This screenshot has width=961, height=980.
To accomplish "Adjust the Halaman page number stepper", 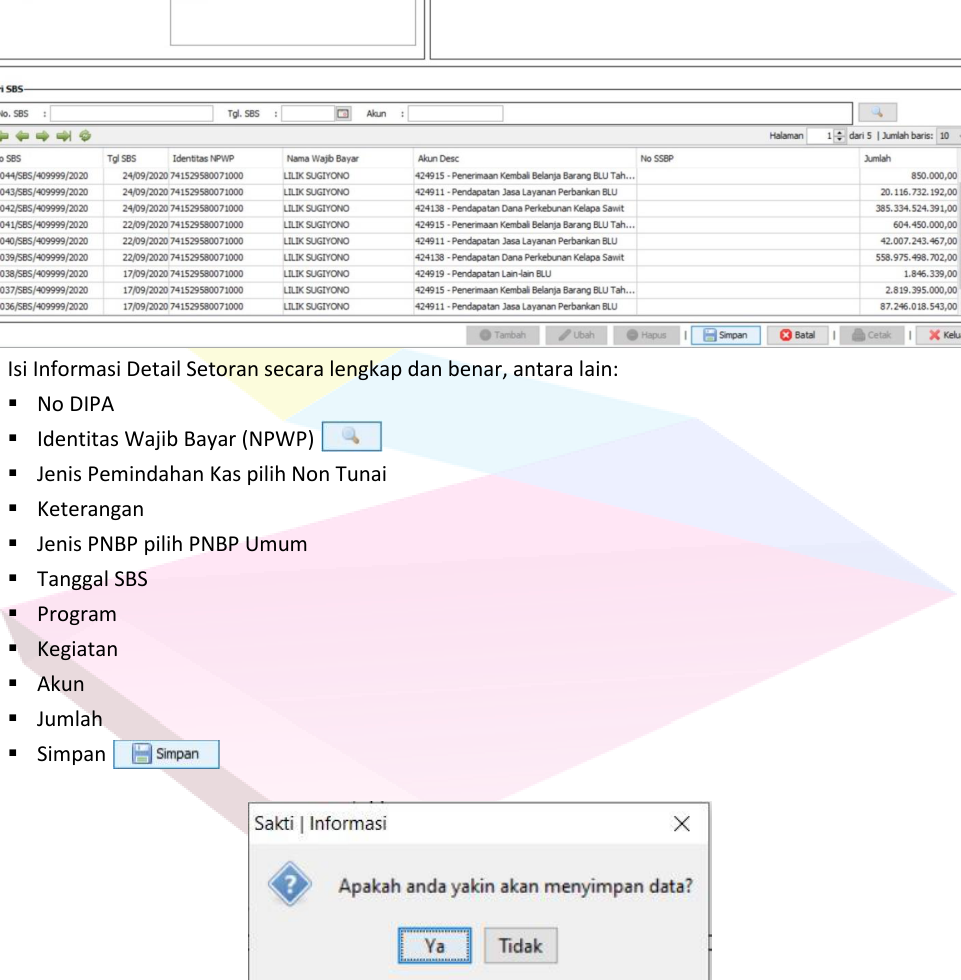I will pos(839,136).
